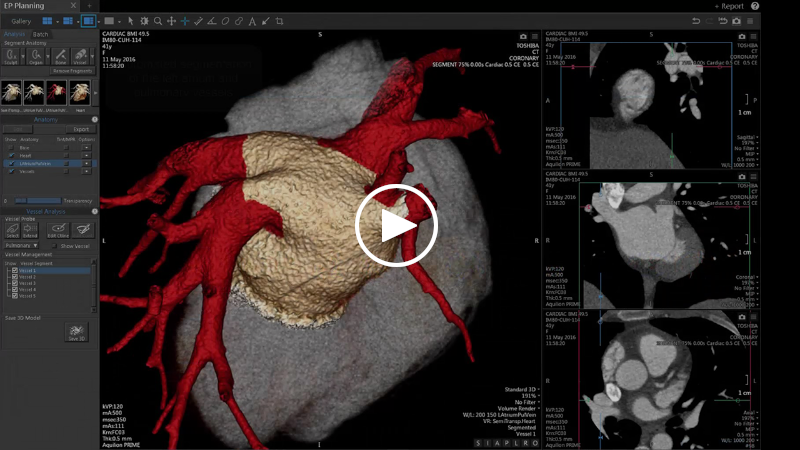This screenshot has width=800, height=450.
Task: Click the reset view icon
Action: click(723, 21)
